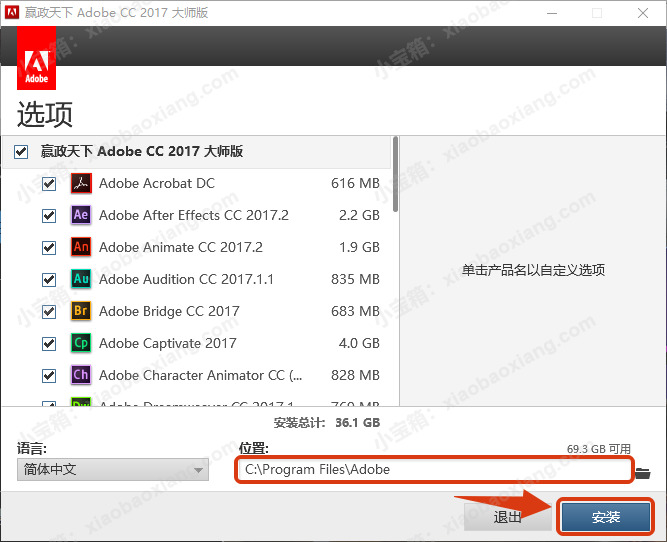
Task: Open the browse folder icon for location
Action: click(643, 471)
